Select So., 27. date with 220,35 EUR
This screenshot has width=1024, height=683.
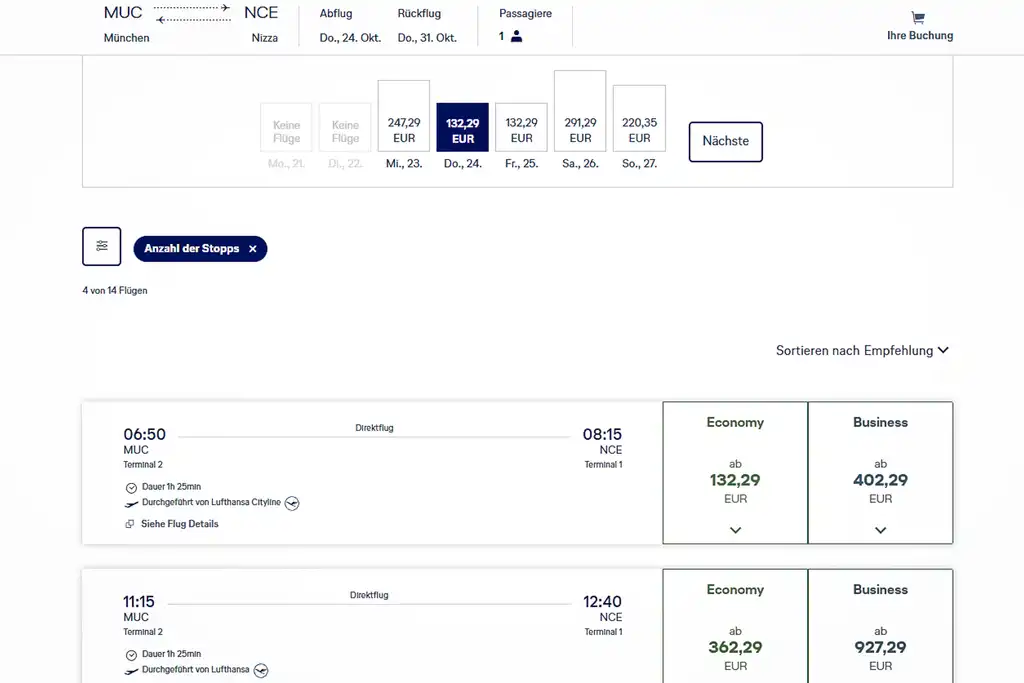tap(639, 118)
